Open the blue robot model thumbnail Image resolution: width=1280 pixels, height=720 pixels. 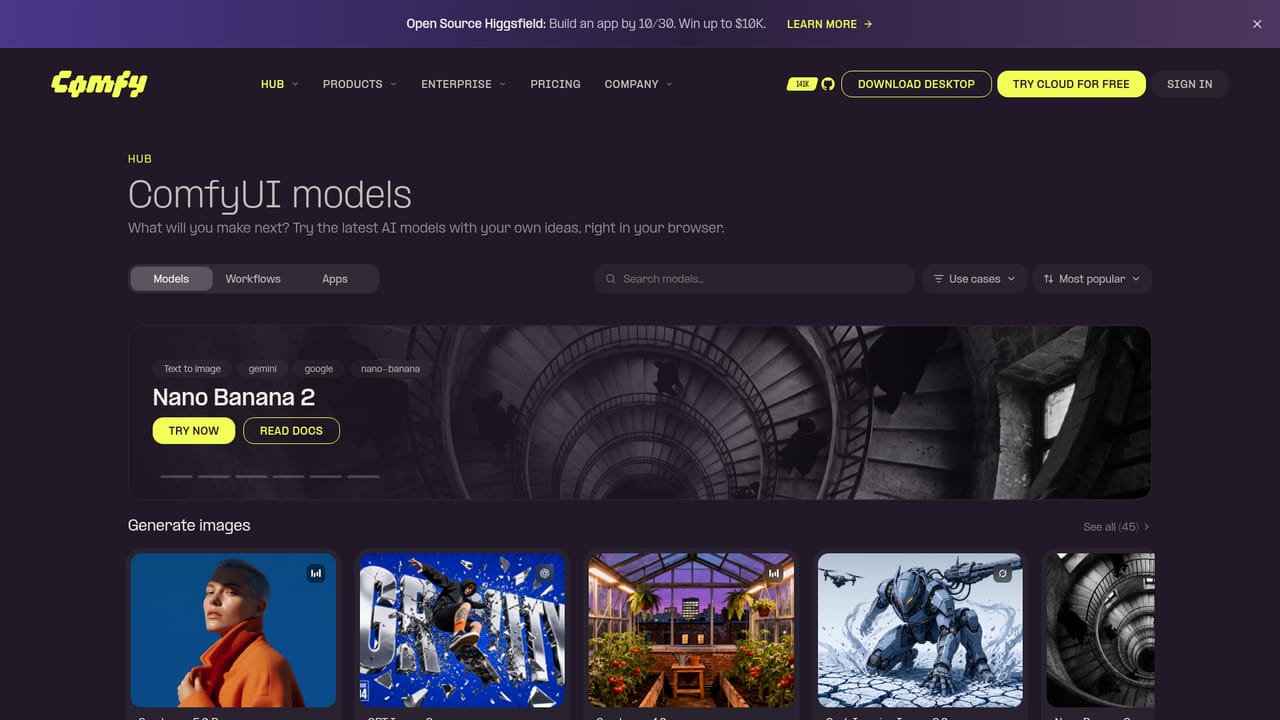point(920,630)
